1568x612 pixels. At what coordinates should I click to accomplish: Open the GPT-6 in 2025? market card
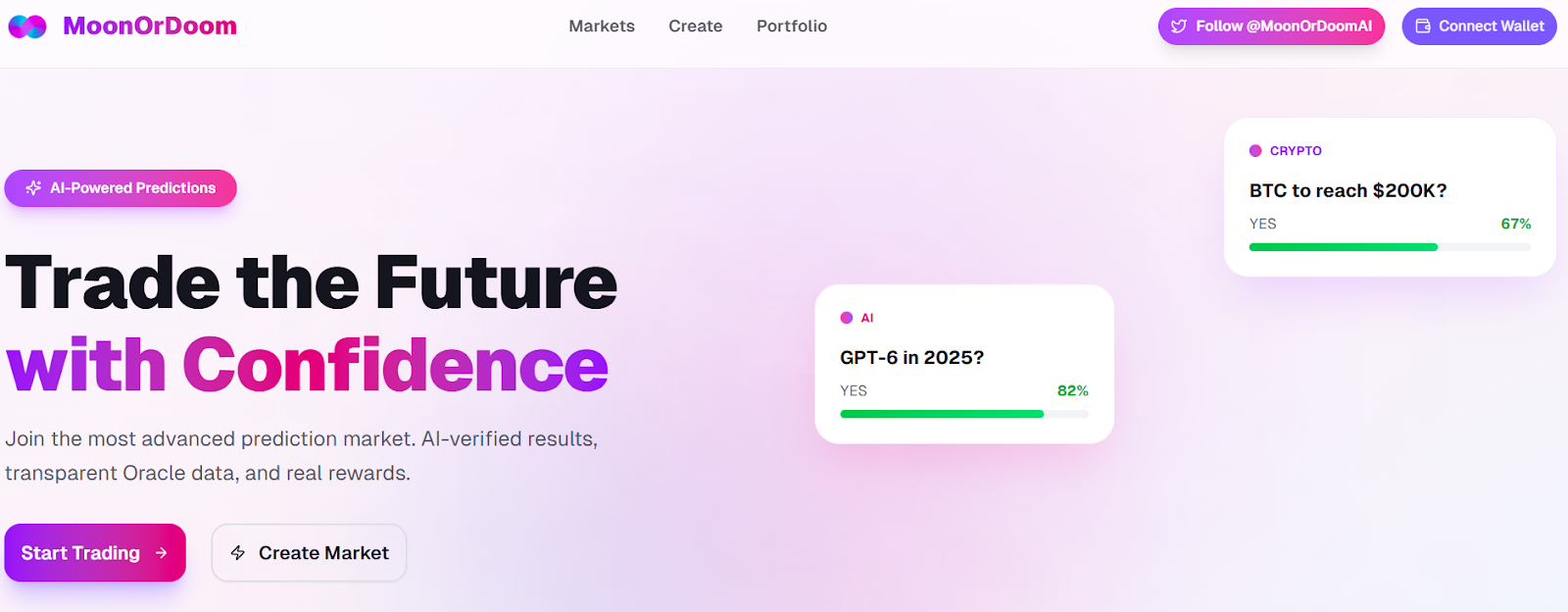pyautogui.click(x=964, y=358)
